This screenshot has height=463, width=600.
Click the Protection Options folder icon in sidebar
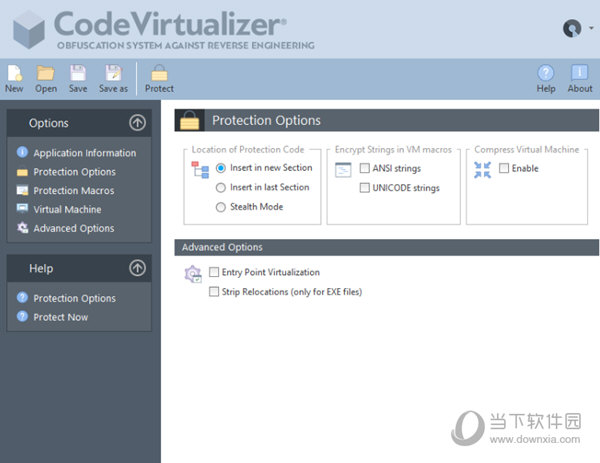22,172
